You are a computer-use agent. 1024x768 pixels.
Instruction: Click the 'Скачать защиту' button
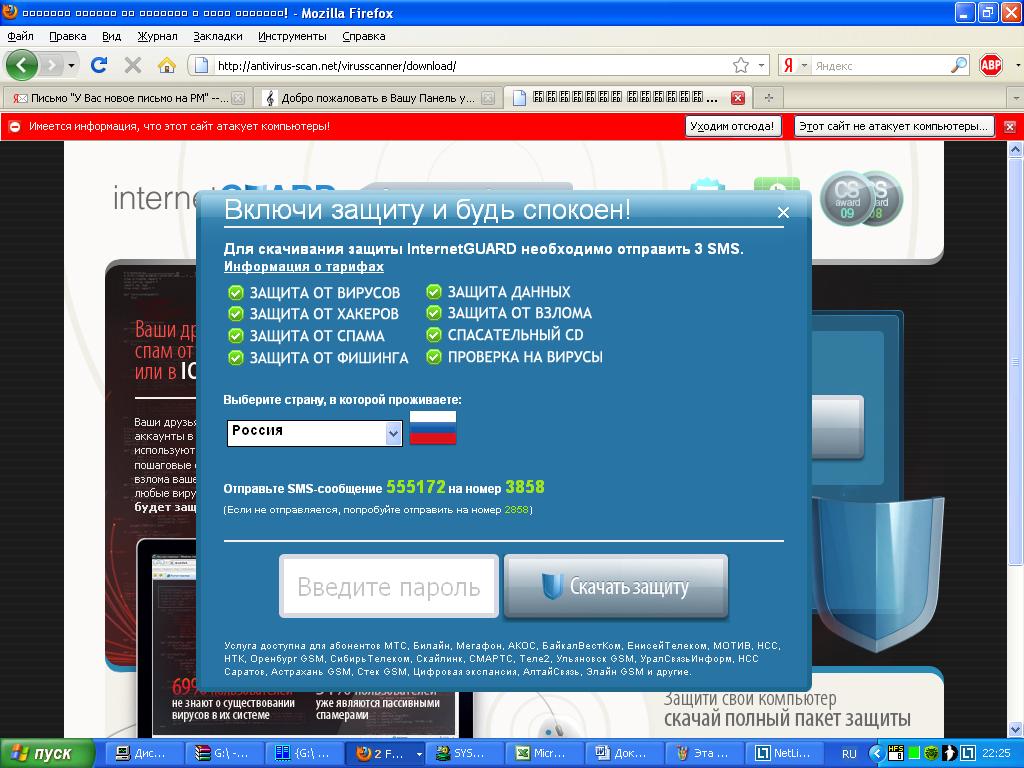pos(616,586)
